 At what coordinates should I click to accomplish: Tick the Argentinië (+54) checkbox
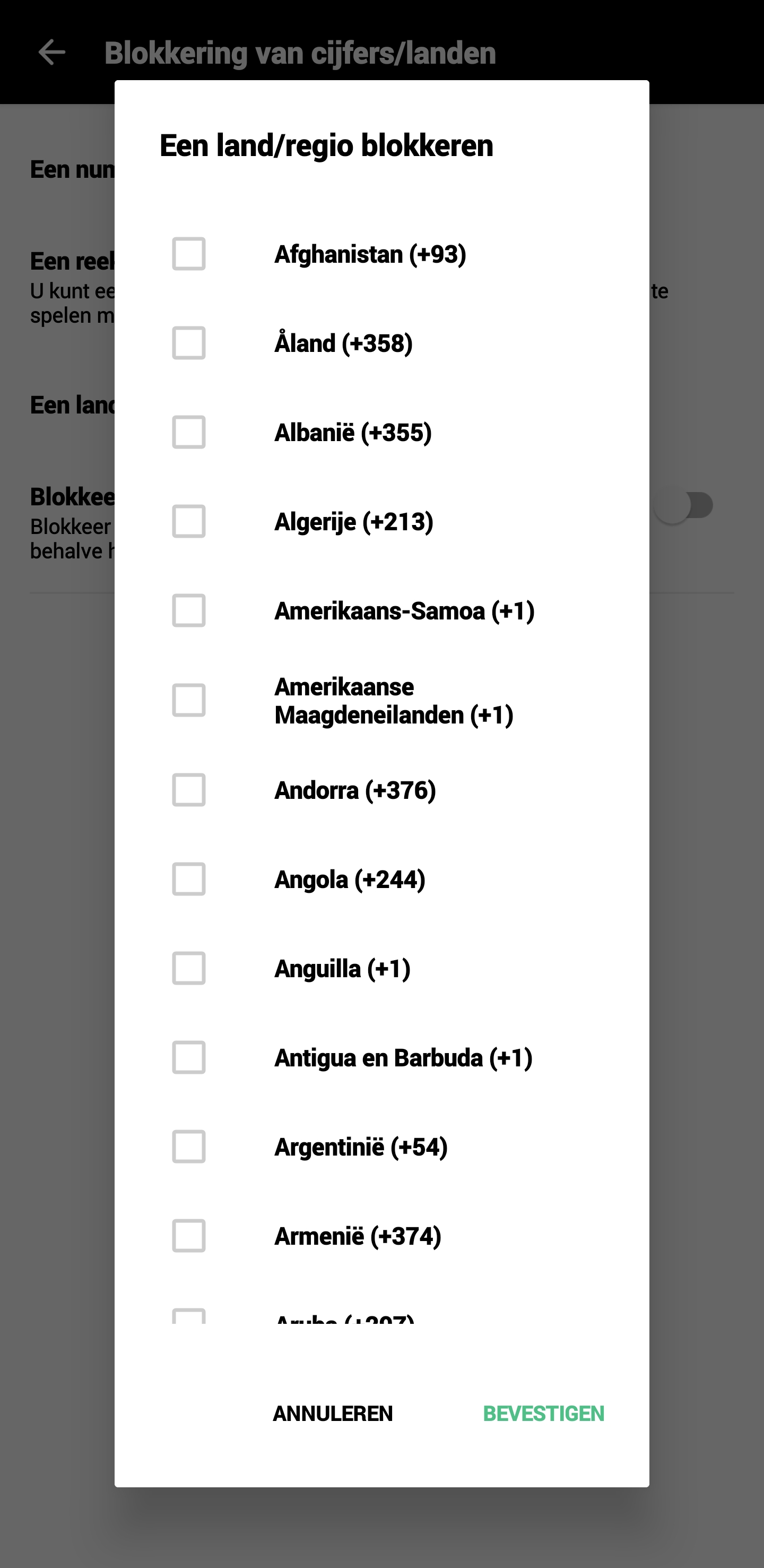(x=188, y=1147)
